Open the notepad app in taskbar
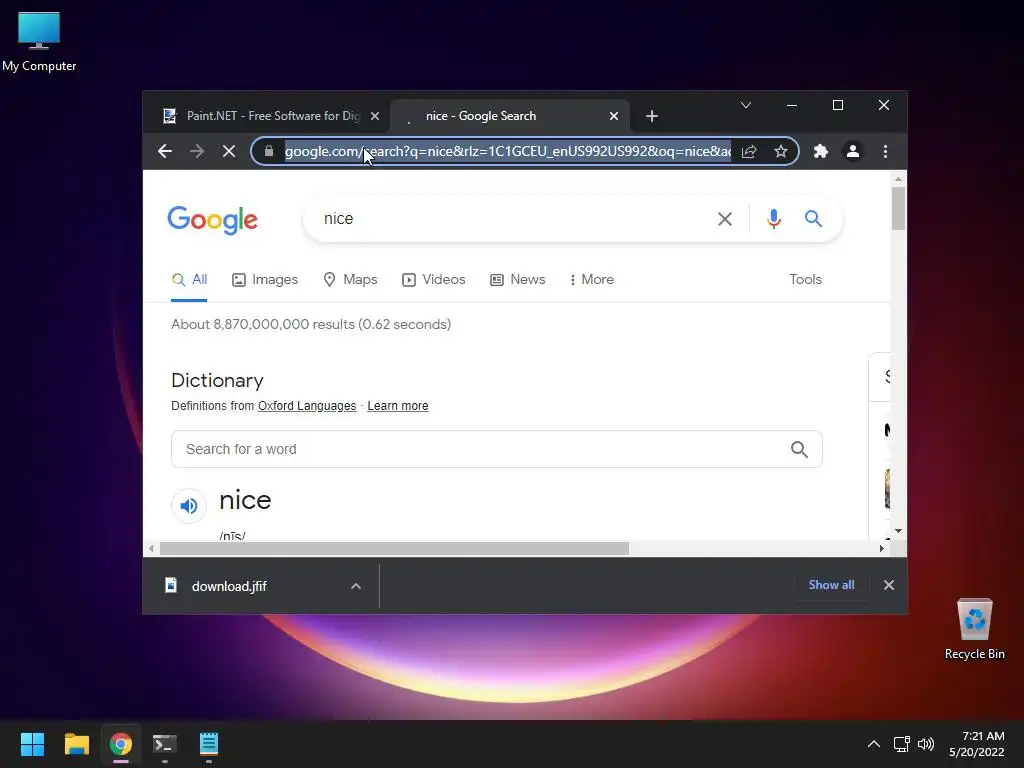The width and height of the screenshot is (1024, 768). click(x=209, y=744)
